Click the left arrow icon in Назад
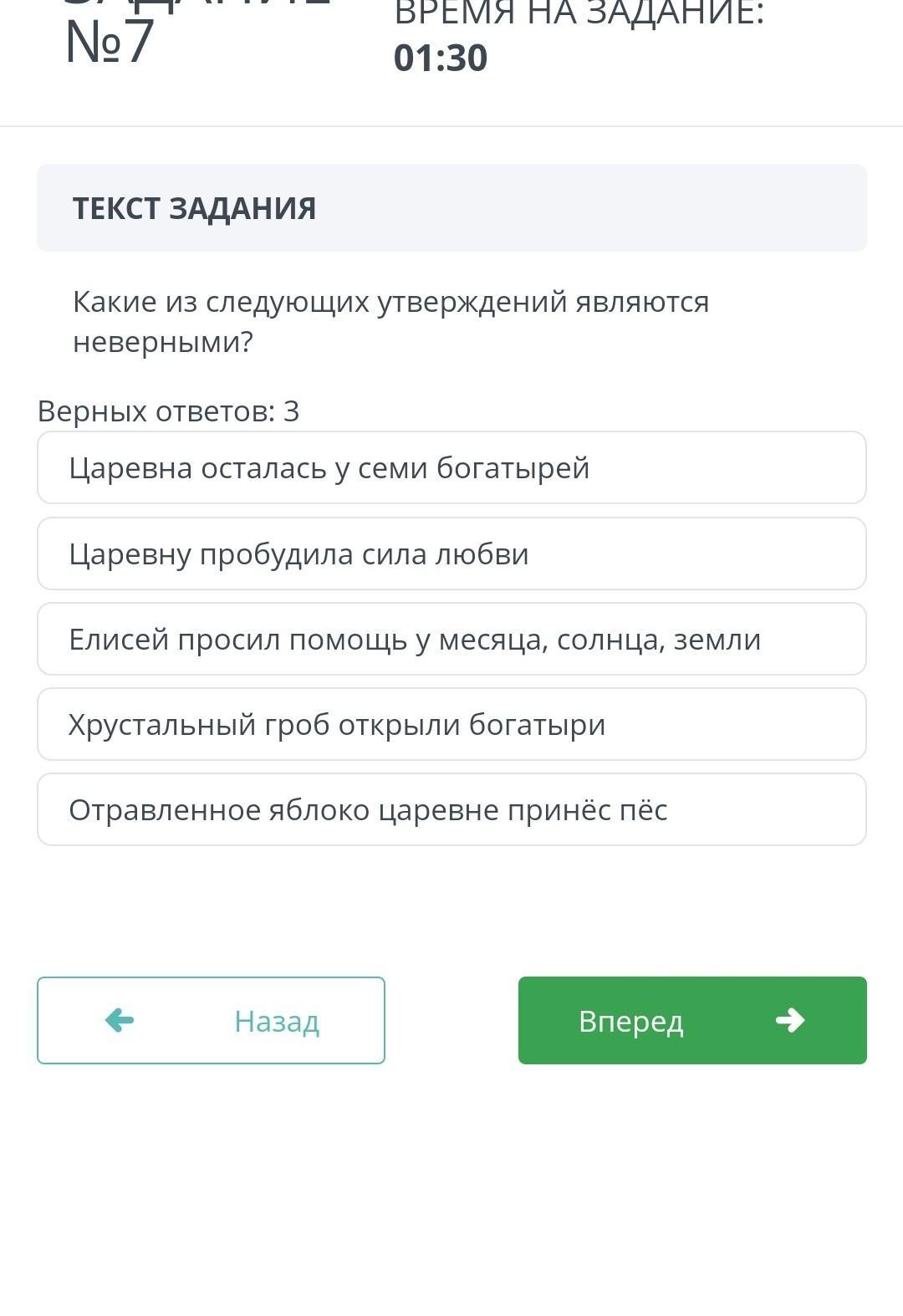Screen dimensions: 903x1316 [x=120, y=1020]
